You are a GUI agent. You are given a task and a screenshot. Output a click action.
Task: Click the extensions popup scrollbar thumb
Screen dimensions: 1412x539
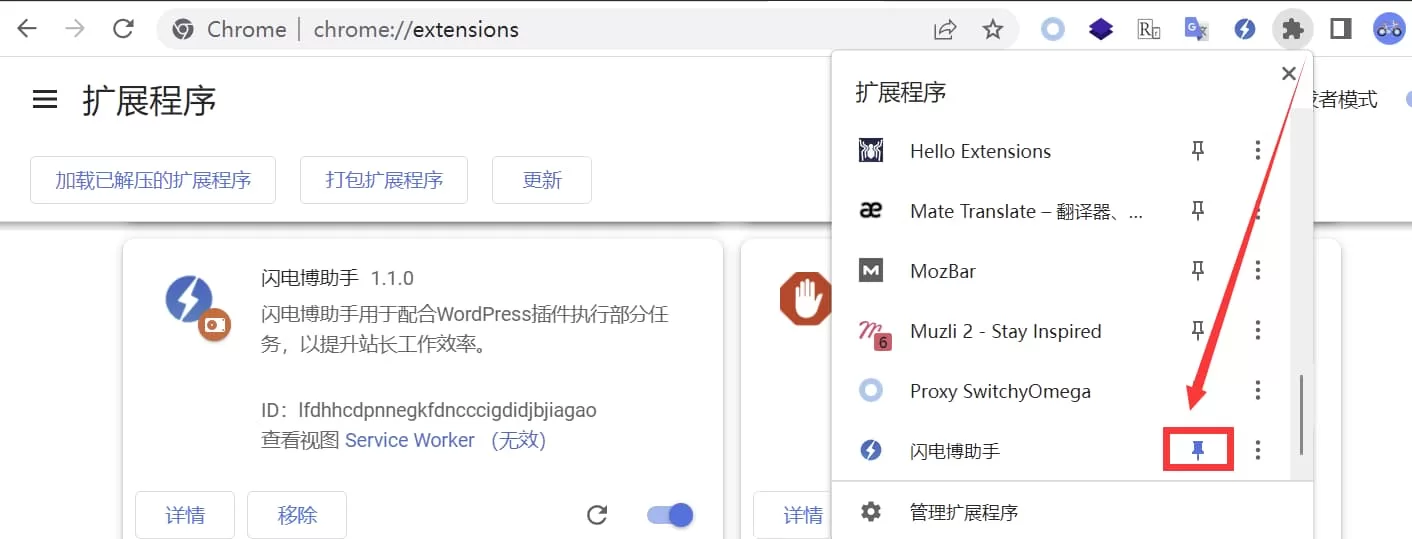point(1301,415)
